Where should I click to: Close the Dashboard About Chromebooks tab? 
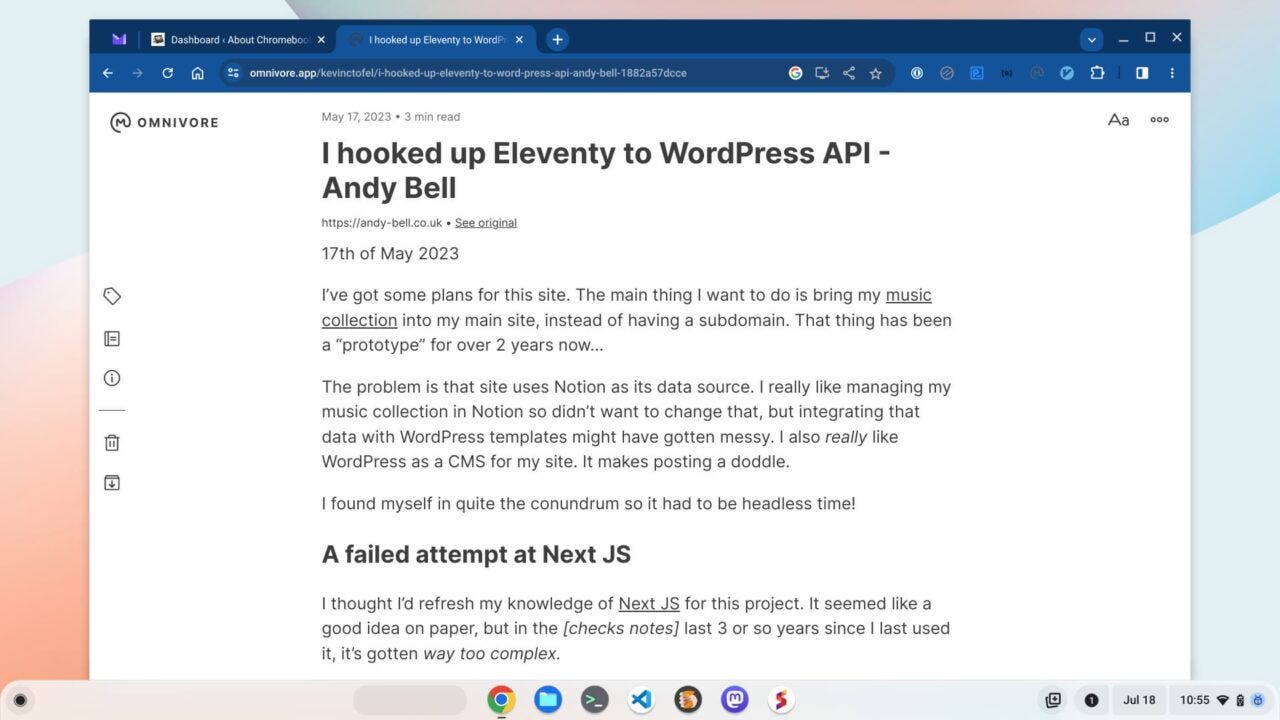[321, 40]
